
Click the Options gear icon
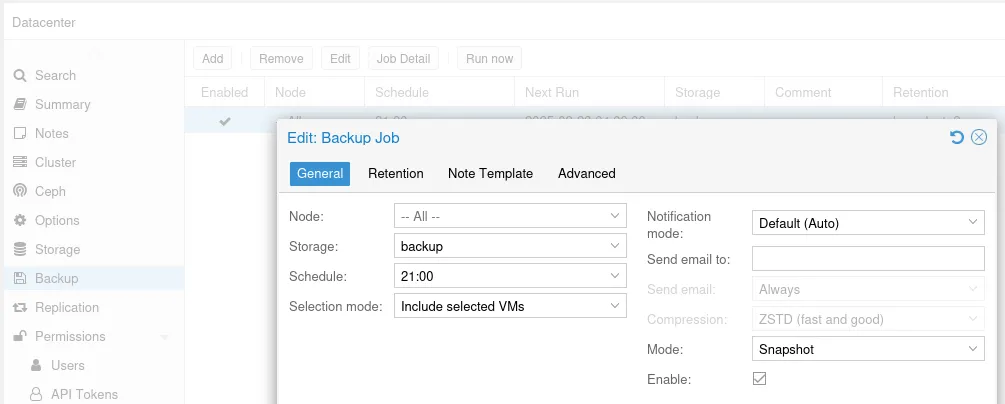[21, 220]
